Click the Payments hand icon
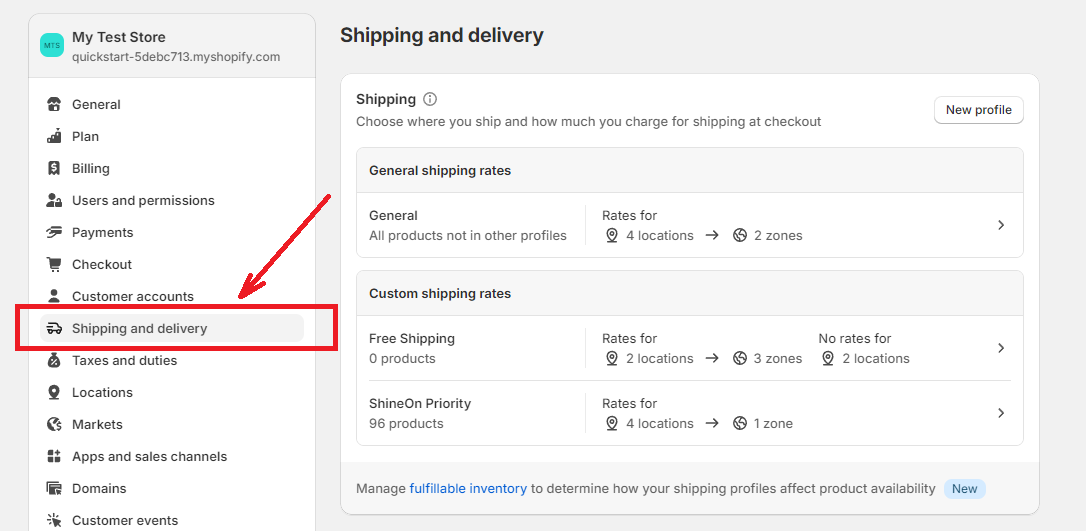Screen dimensions: 1086x531 (54, 233)
